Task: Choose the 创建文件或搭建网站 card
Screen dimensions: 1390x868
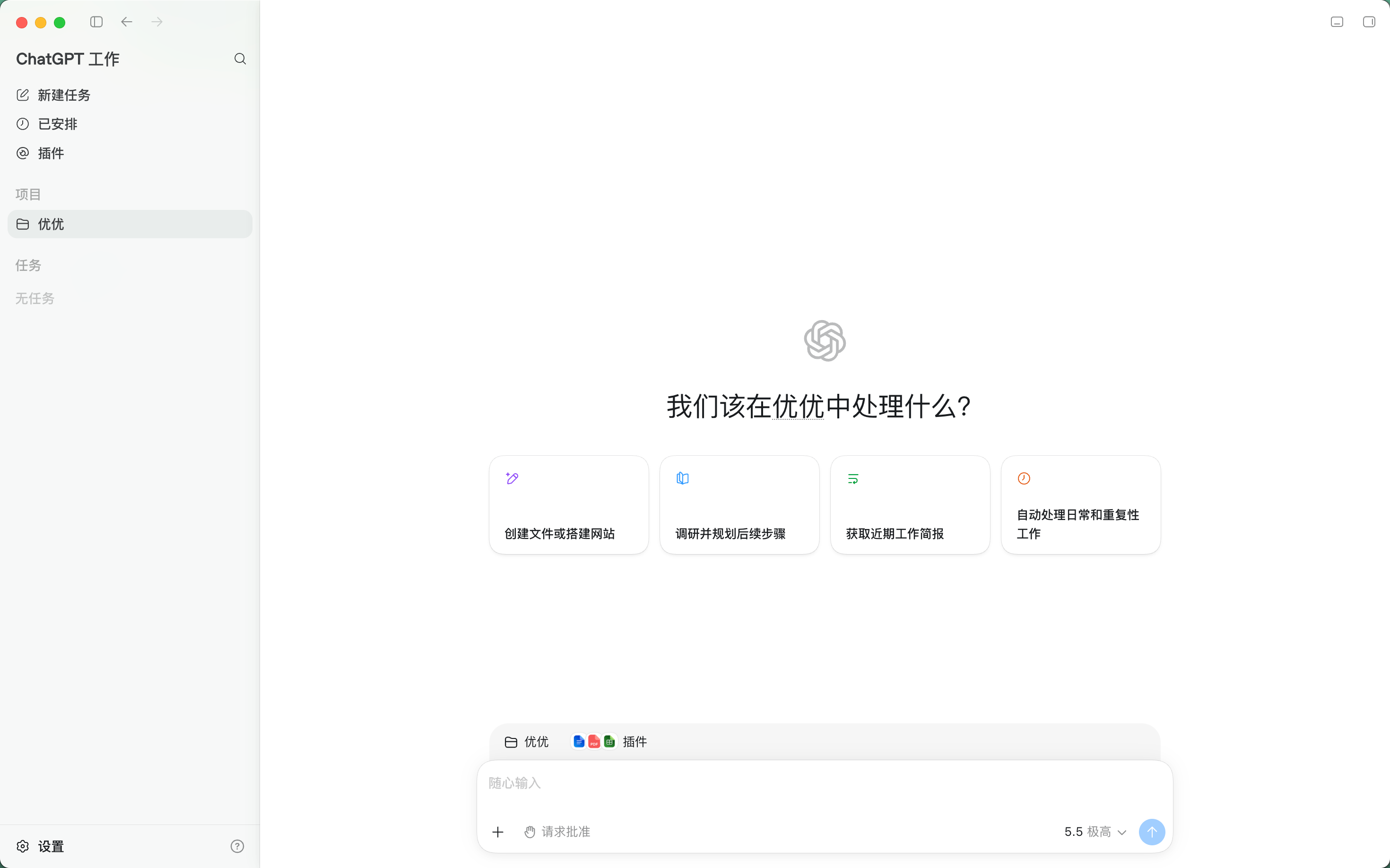Action: (568, 504)
